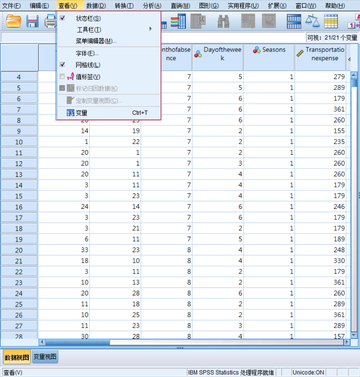Click the top-left corner cell of the grid
The height and width of the screenshot is (377, 360).
[19, 57]
